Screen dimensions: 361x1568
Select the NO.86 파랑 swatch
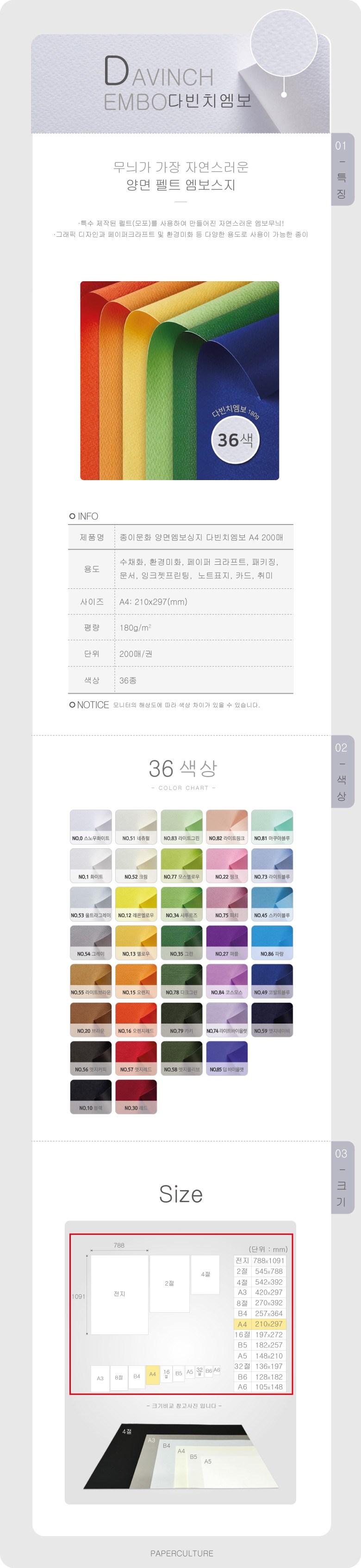pos(272,942)
